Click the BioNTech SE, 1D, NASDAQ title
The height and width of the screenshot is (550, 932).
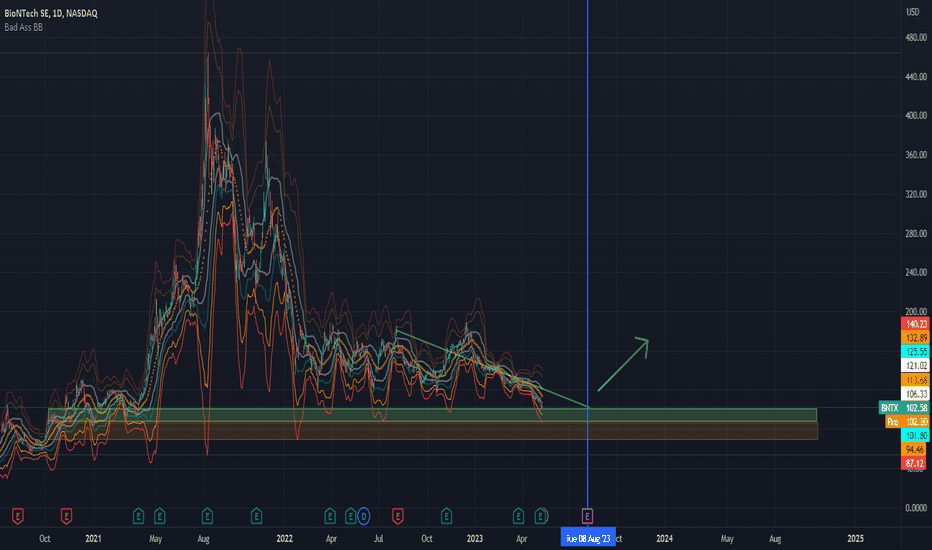tap(51, 13)
